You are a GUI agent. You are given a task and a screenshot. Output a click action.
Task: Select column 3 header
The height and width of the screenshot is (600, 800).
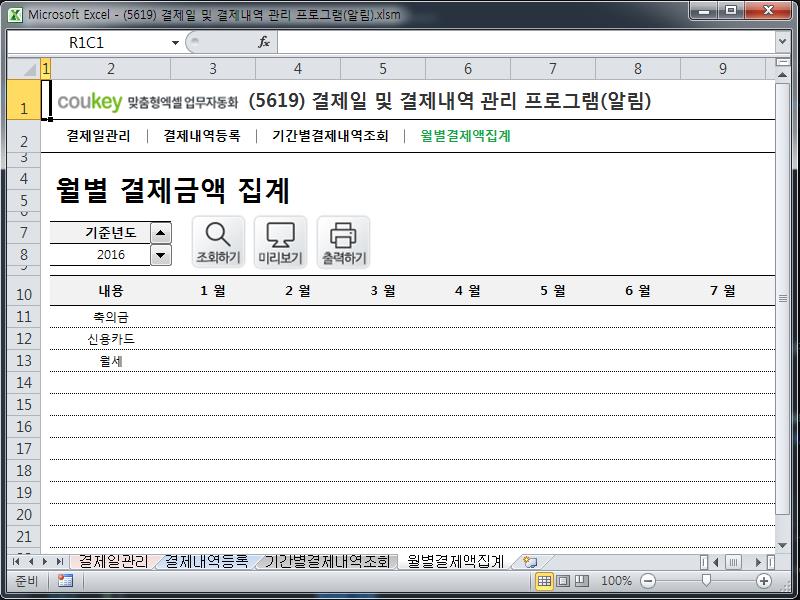pos(213,68)
